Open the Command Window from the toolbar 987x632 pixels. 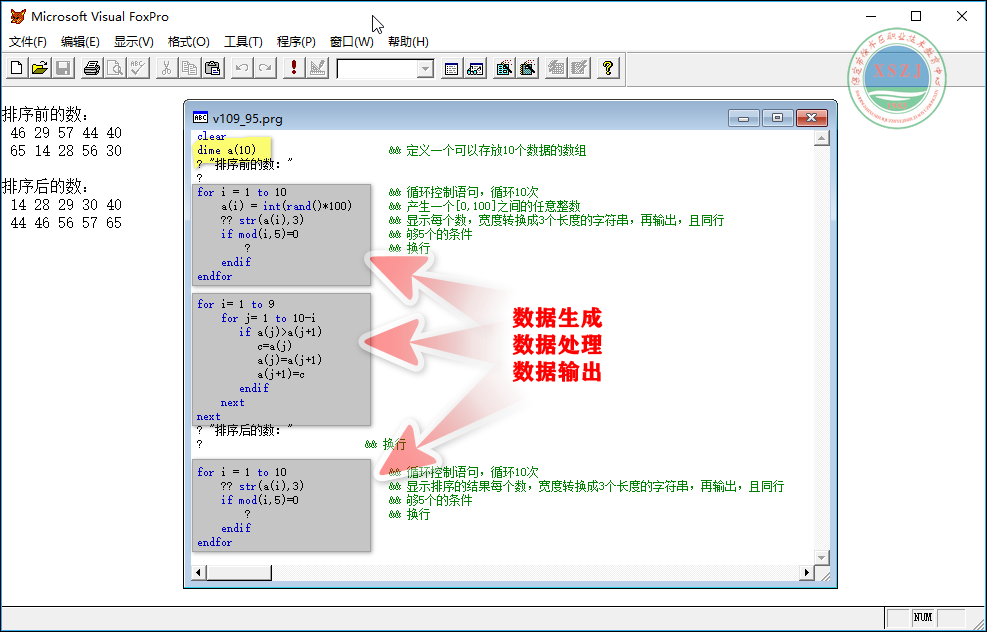(451, 67)
